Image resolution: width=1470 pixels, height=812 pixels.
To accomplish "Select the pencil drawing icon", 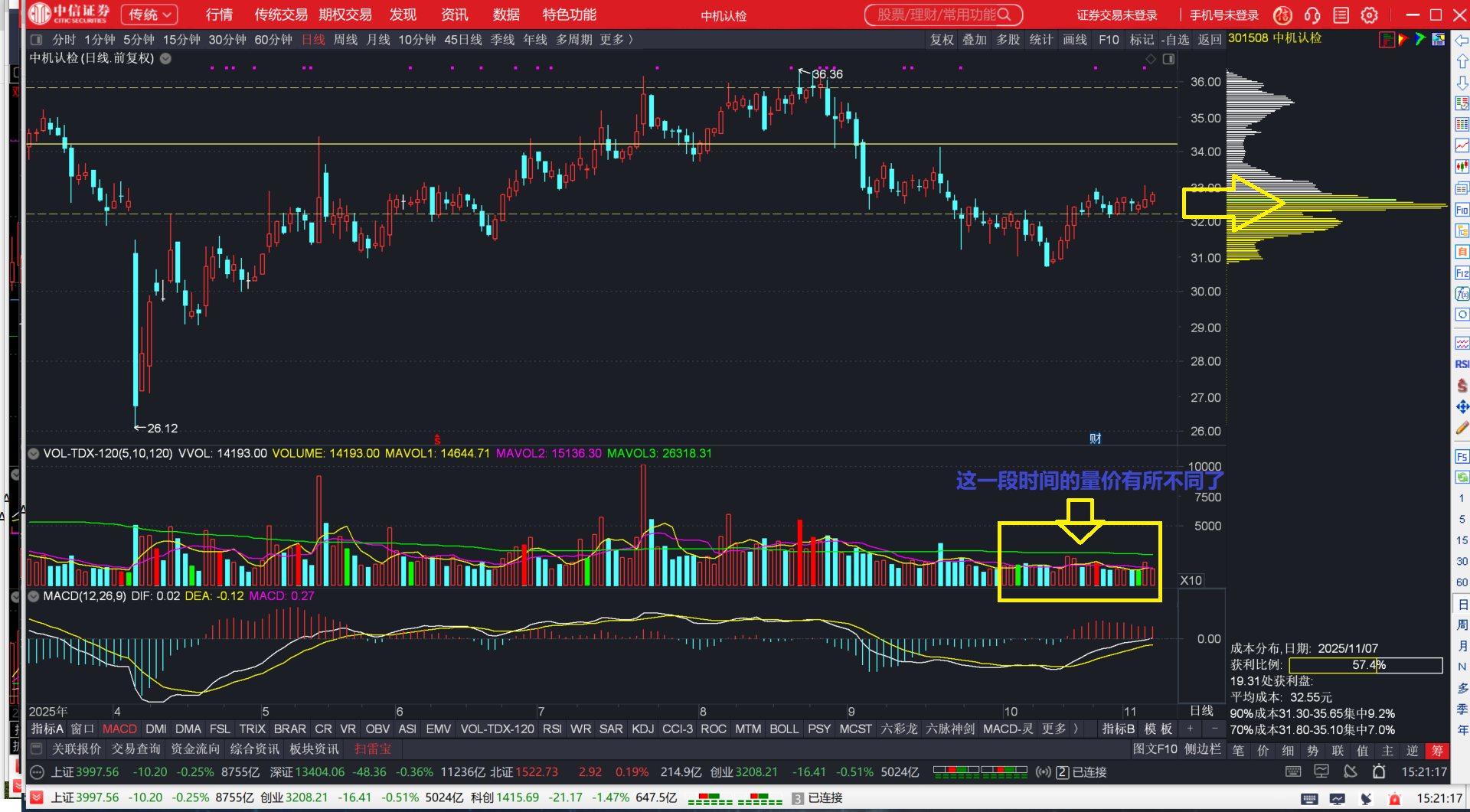I will [x=1462, y=428].
